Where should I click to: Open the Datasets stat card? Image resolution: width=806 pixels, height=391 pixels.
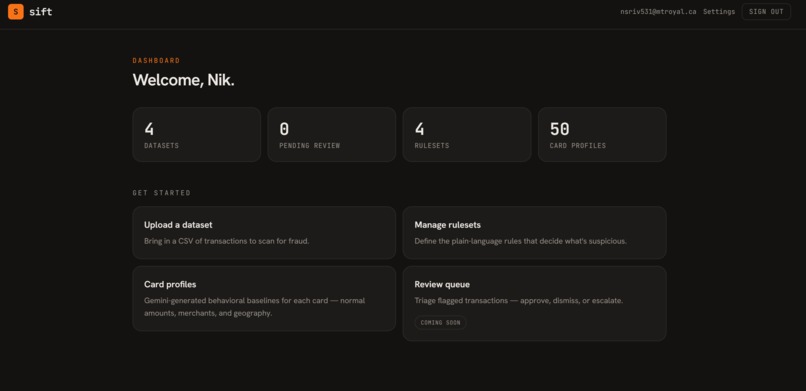tap(196, 135)
